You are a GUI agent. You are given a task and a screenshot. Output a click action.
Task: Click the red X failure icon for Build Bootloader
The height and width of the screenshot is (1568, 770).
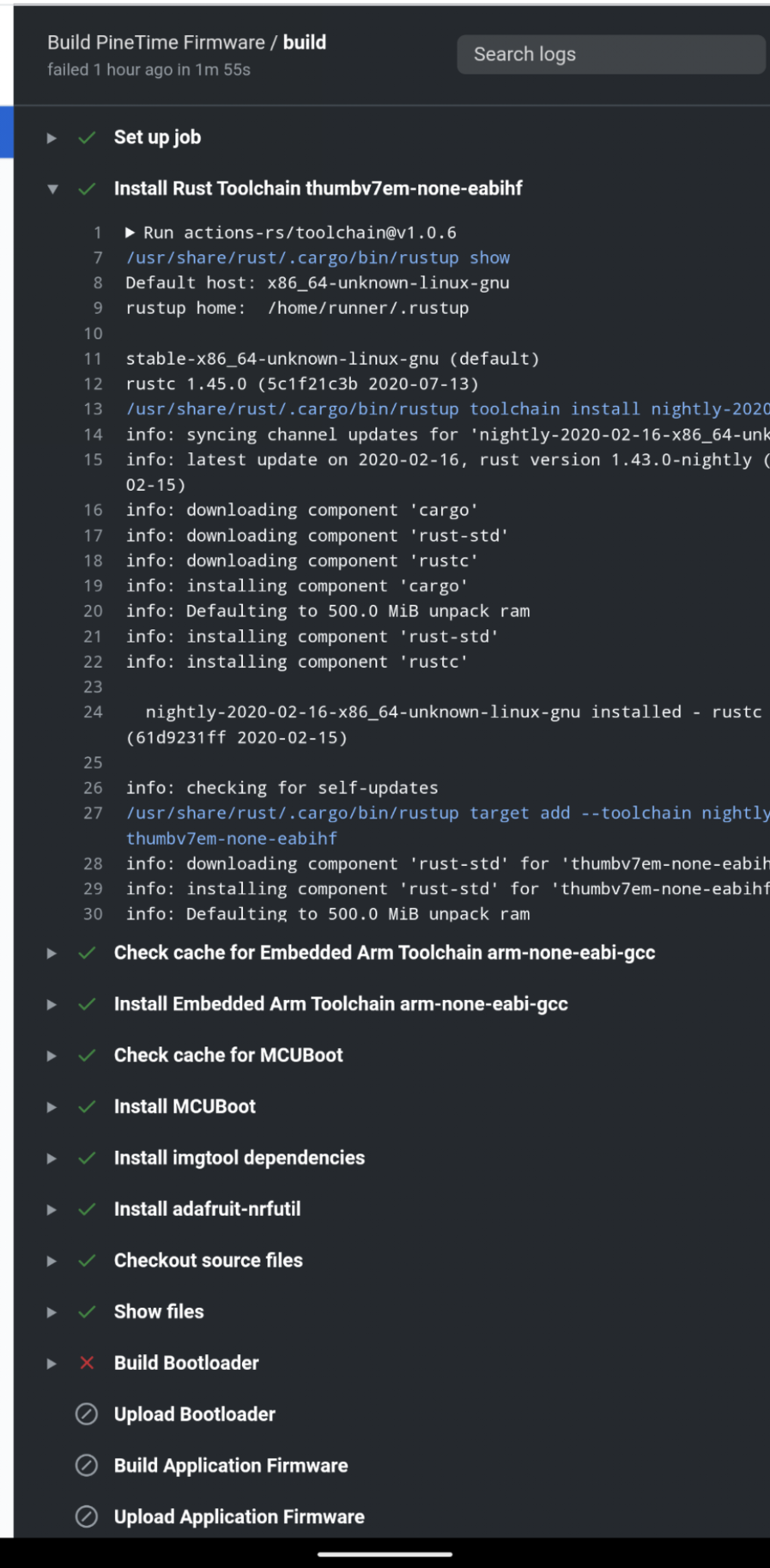pyautogui.click(x=87, y=1363)
